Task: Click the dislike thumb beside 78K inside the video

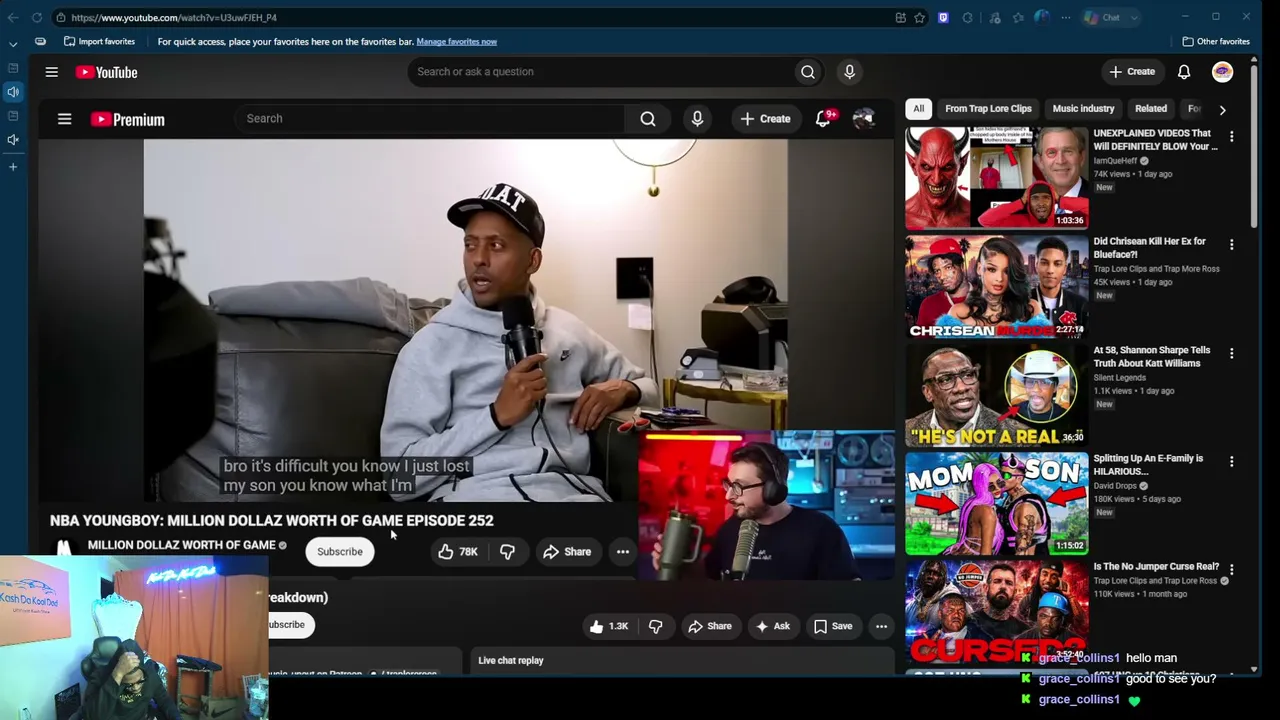Action: tap(507, 552)
